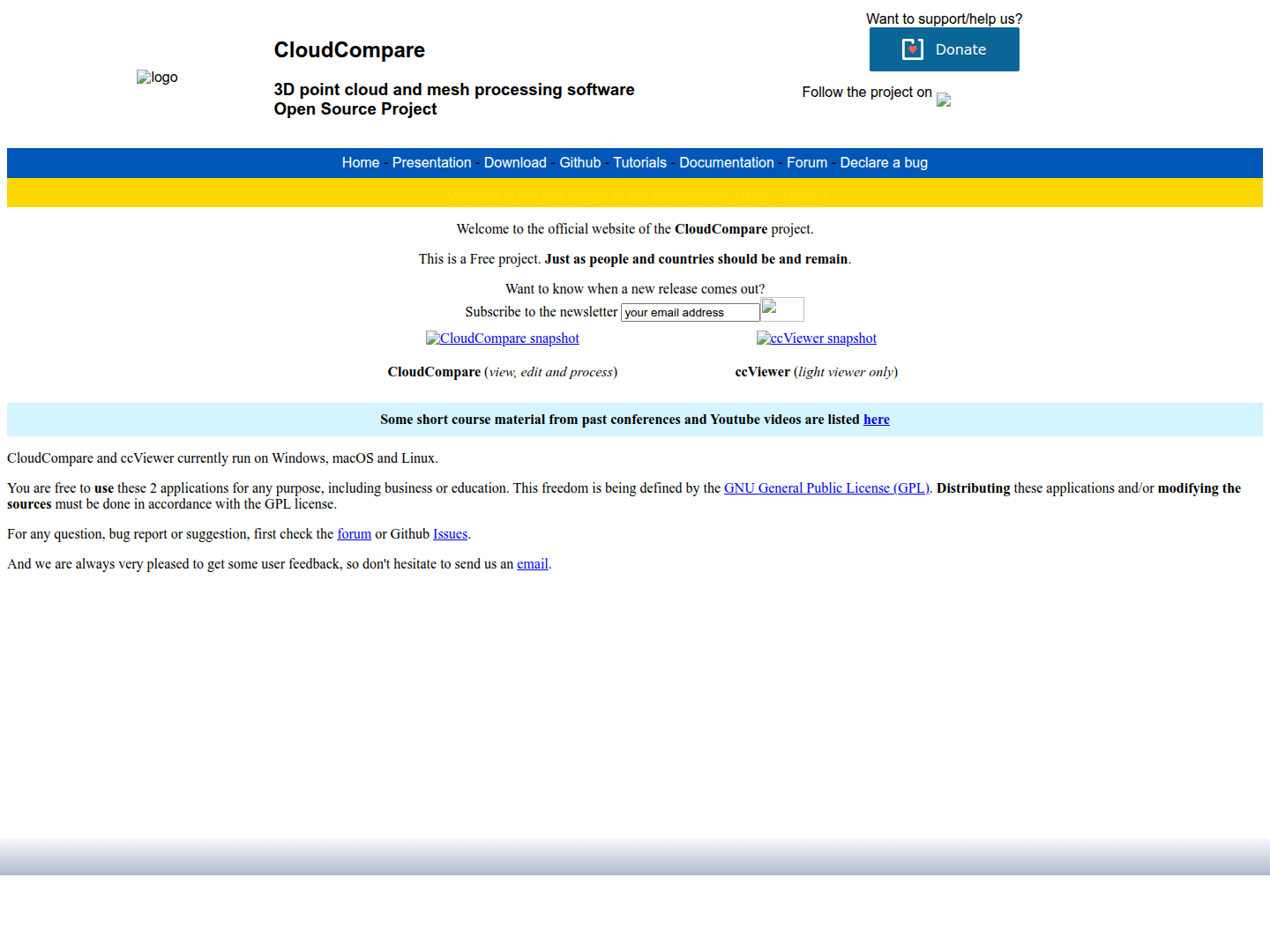Follow the 'here' course material link
The width and height of the screenshot is (1270, 952).
pyautogui.click(x=877, y=420)
